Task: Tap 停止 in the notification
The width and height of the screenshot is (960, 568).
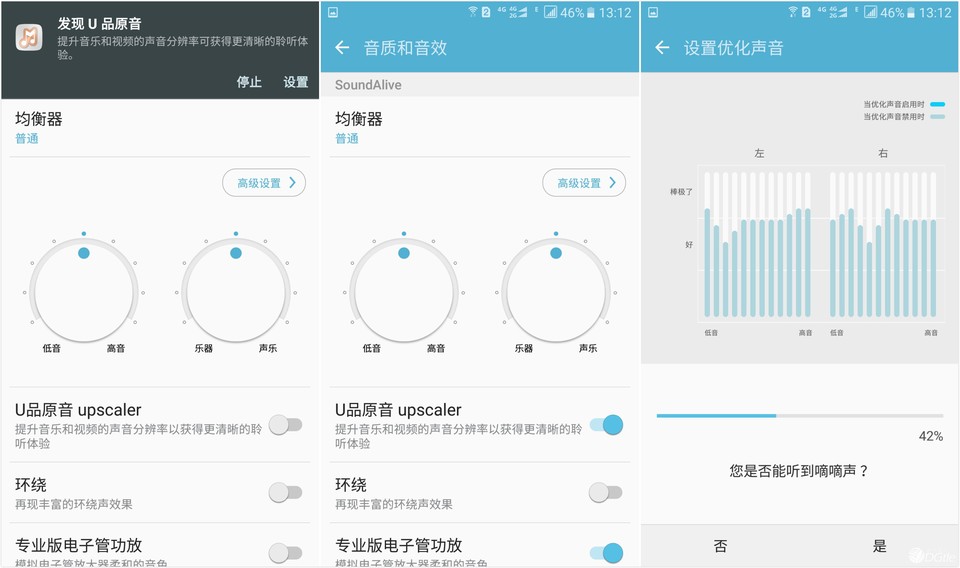Action: [249, 82]
